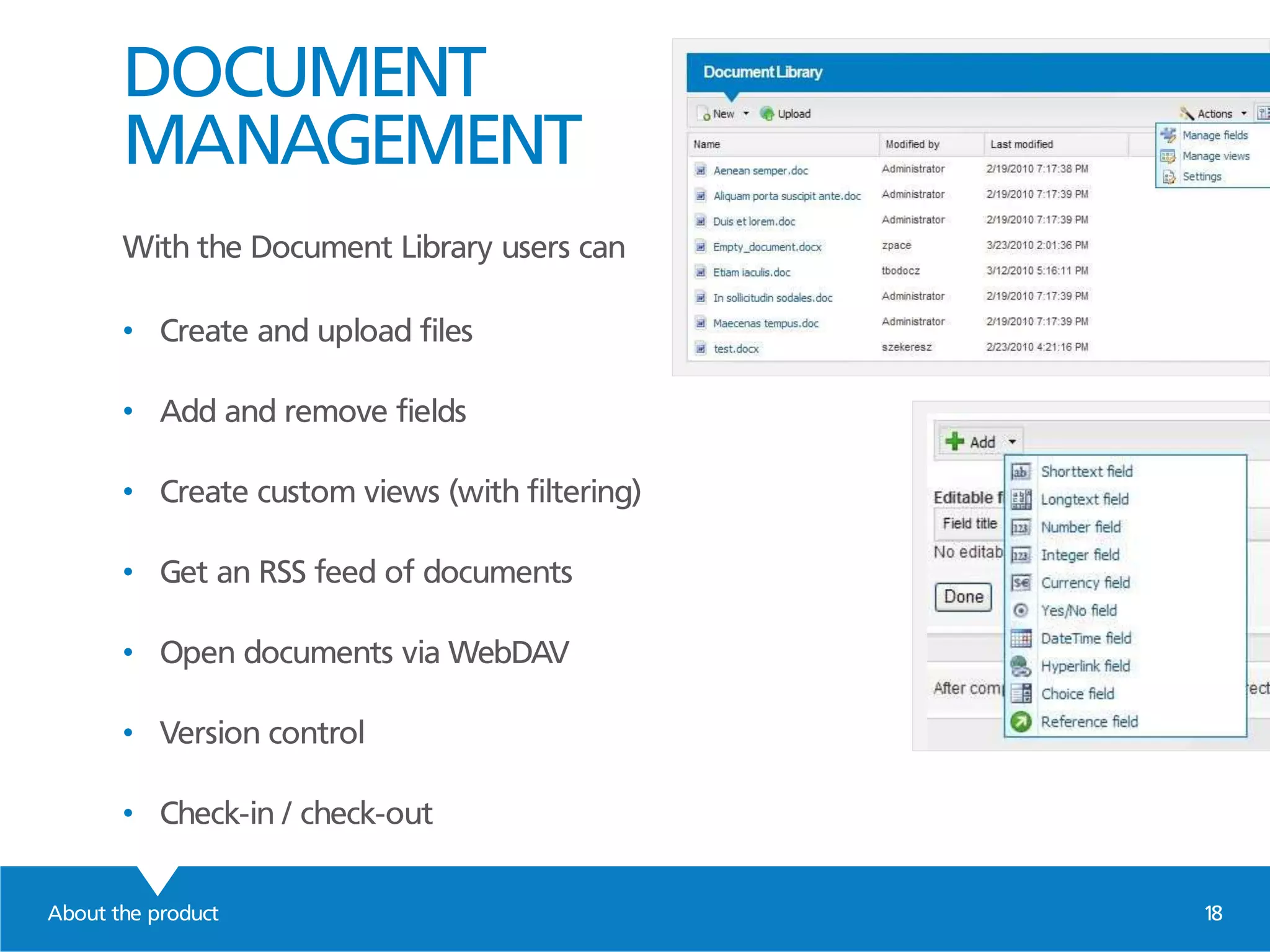Viewport: 1270px width, 952px height.
Task: Click the Field title column header
Action: 970,524
